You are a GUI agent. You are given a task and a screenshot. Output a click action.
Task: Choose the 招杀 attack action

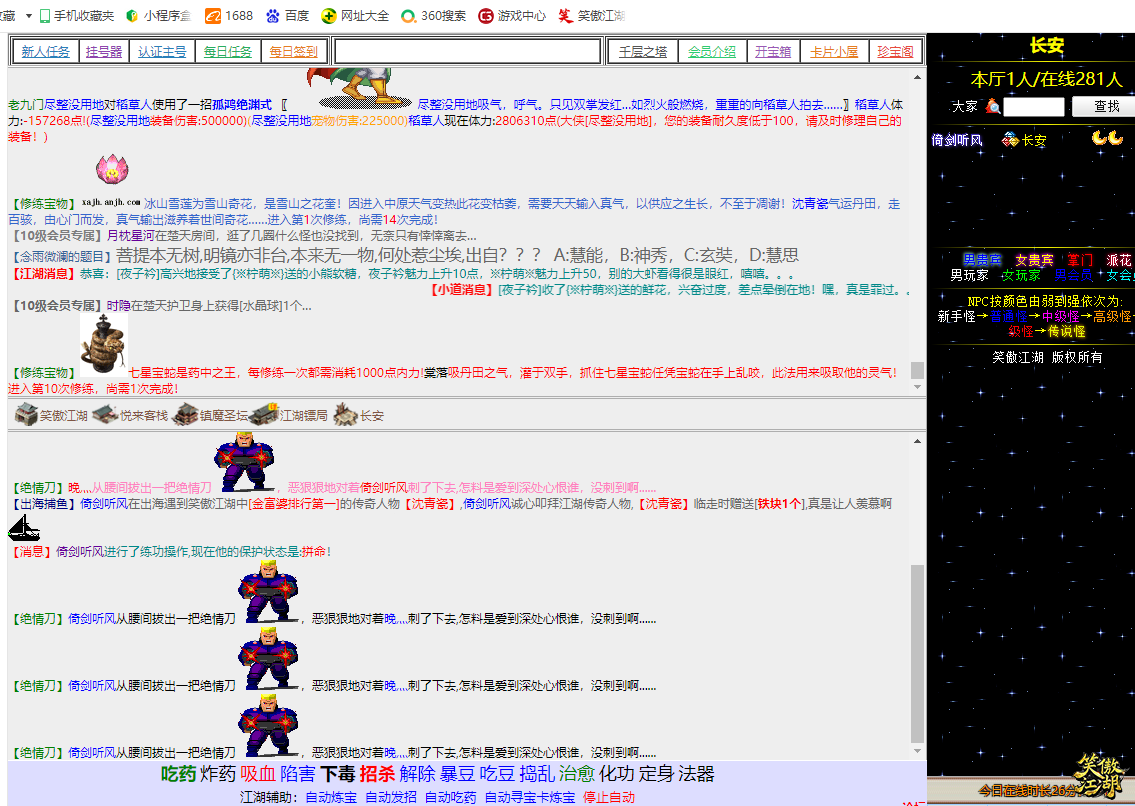click(377, 774)
